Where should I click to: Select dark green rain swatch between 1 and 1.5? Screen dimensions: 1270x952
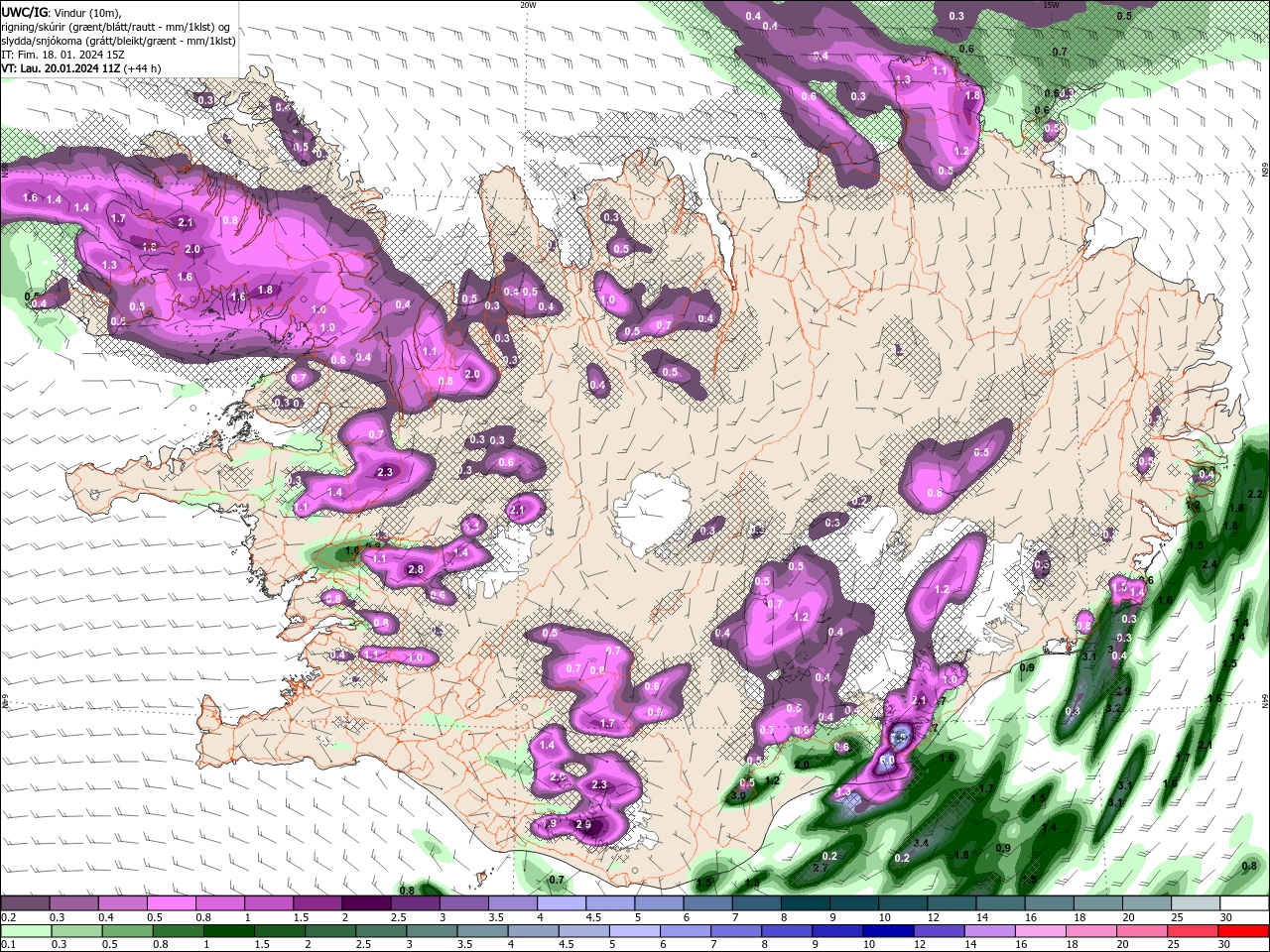tap(228, 931)
